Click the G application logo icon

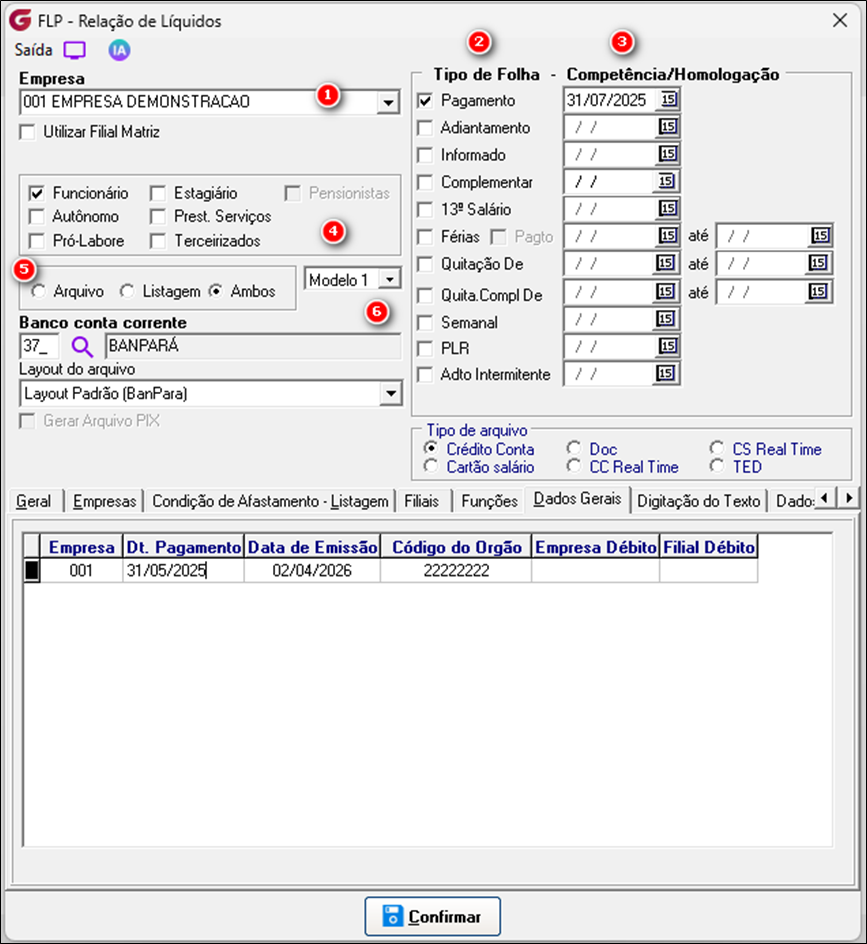(20, 20)
